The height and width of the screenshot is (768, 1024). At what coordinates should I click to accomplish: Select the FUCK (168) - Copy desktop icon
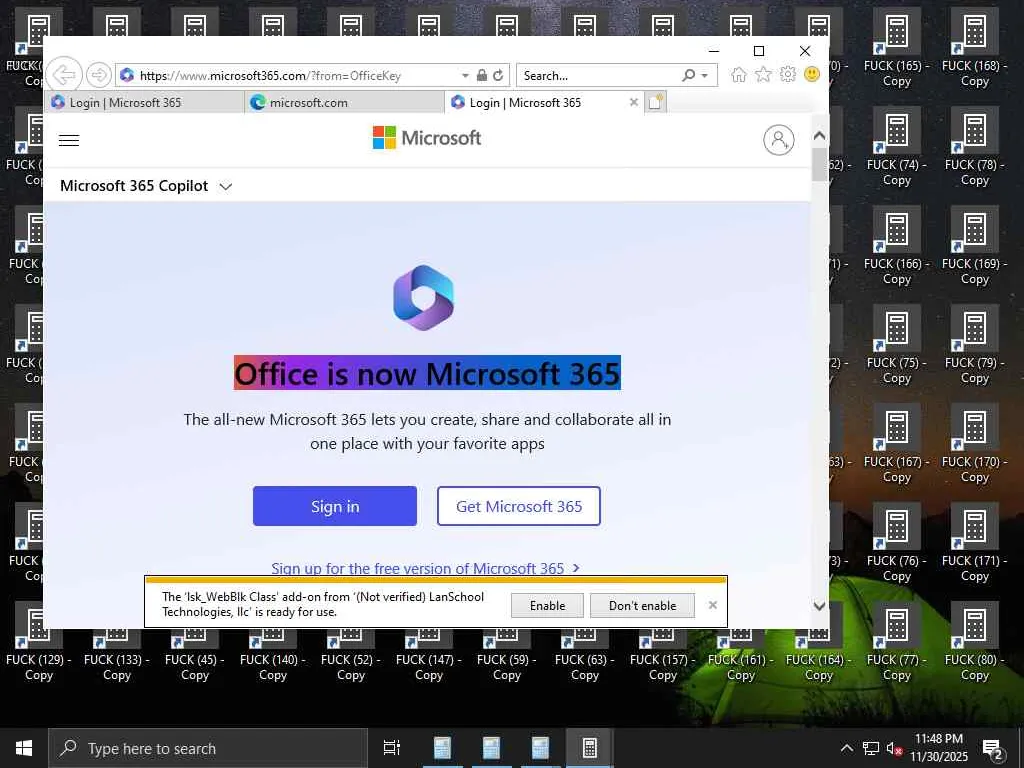[974, 47]
